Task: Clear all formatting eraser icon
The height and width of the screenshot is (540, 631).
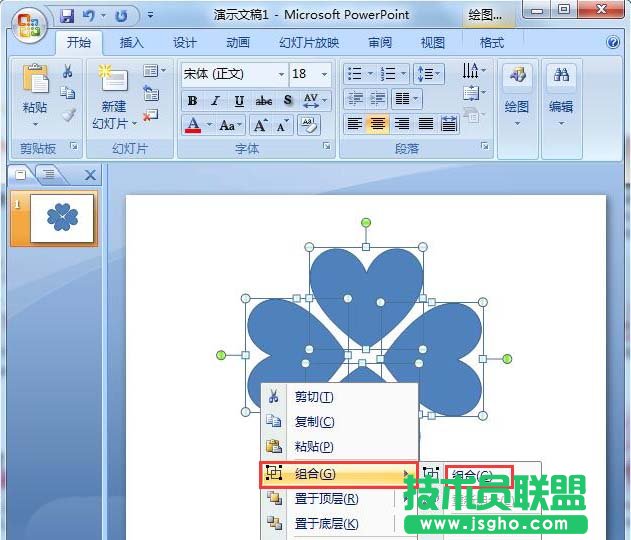Action: tap(308, 125)
